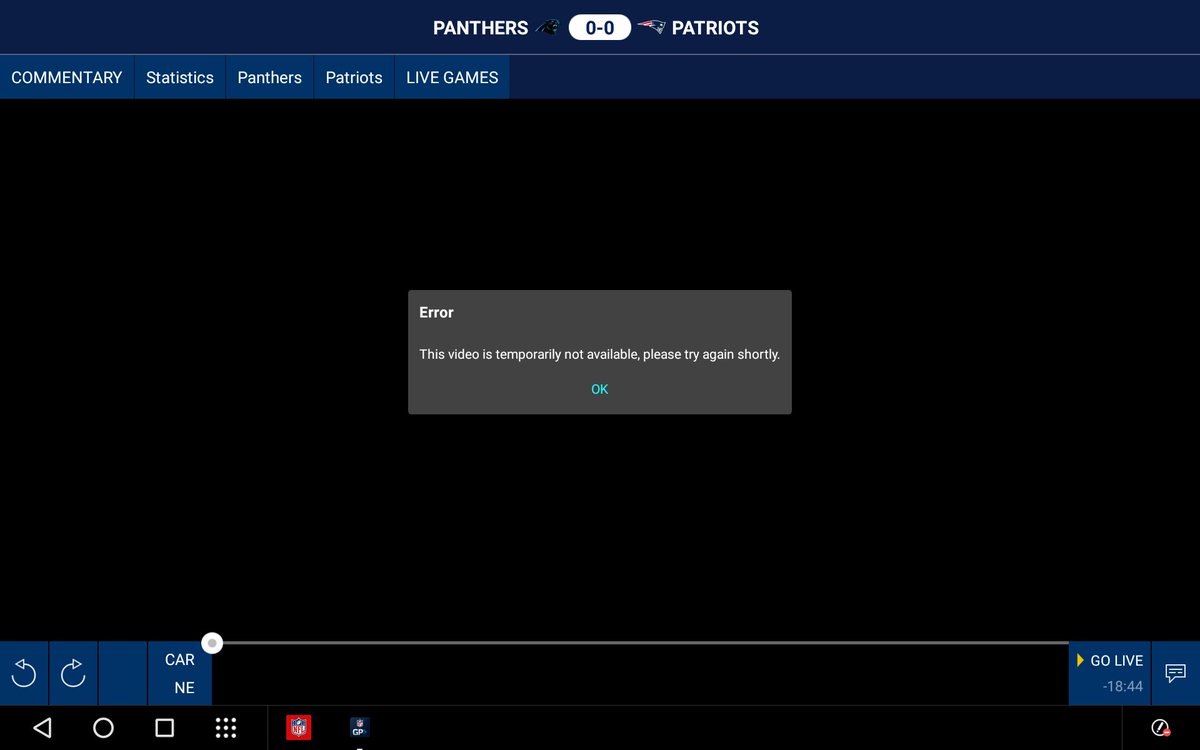This screenshot has width=1200, height=750.
Task: Open Android recent apps square button
Action: (x=165, y=727)
